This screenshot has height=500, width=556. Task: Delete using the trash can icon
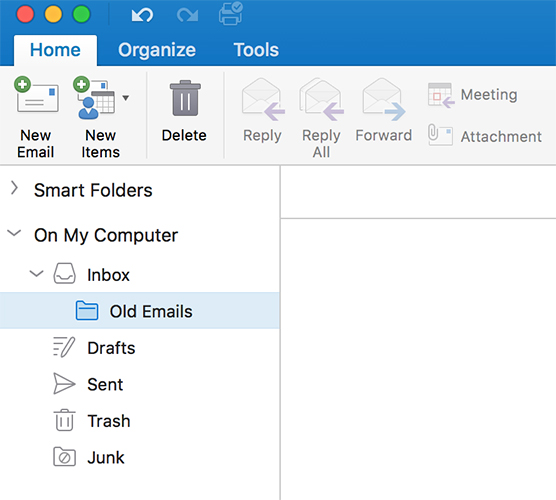185,98
